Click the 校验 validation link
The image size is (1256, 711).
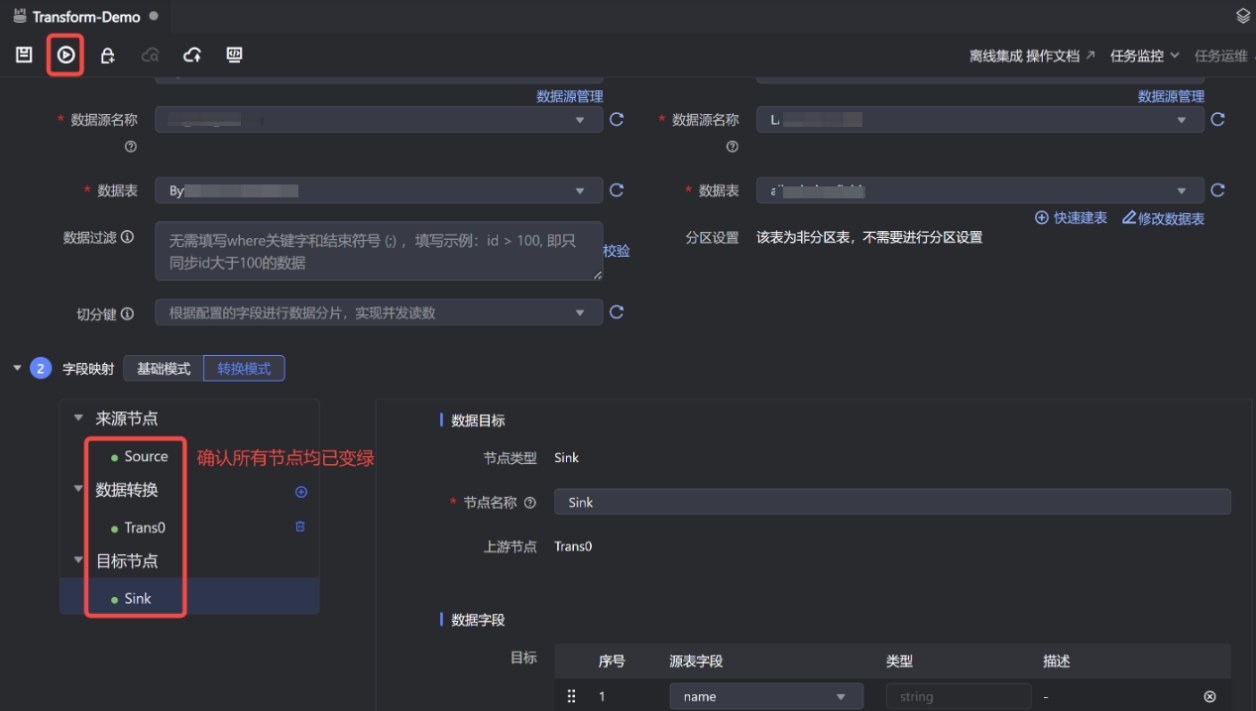[x=617, y=251]
